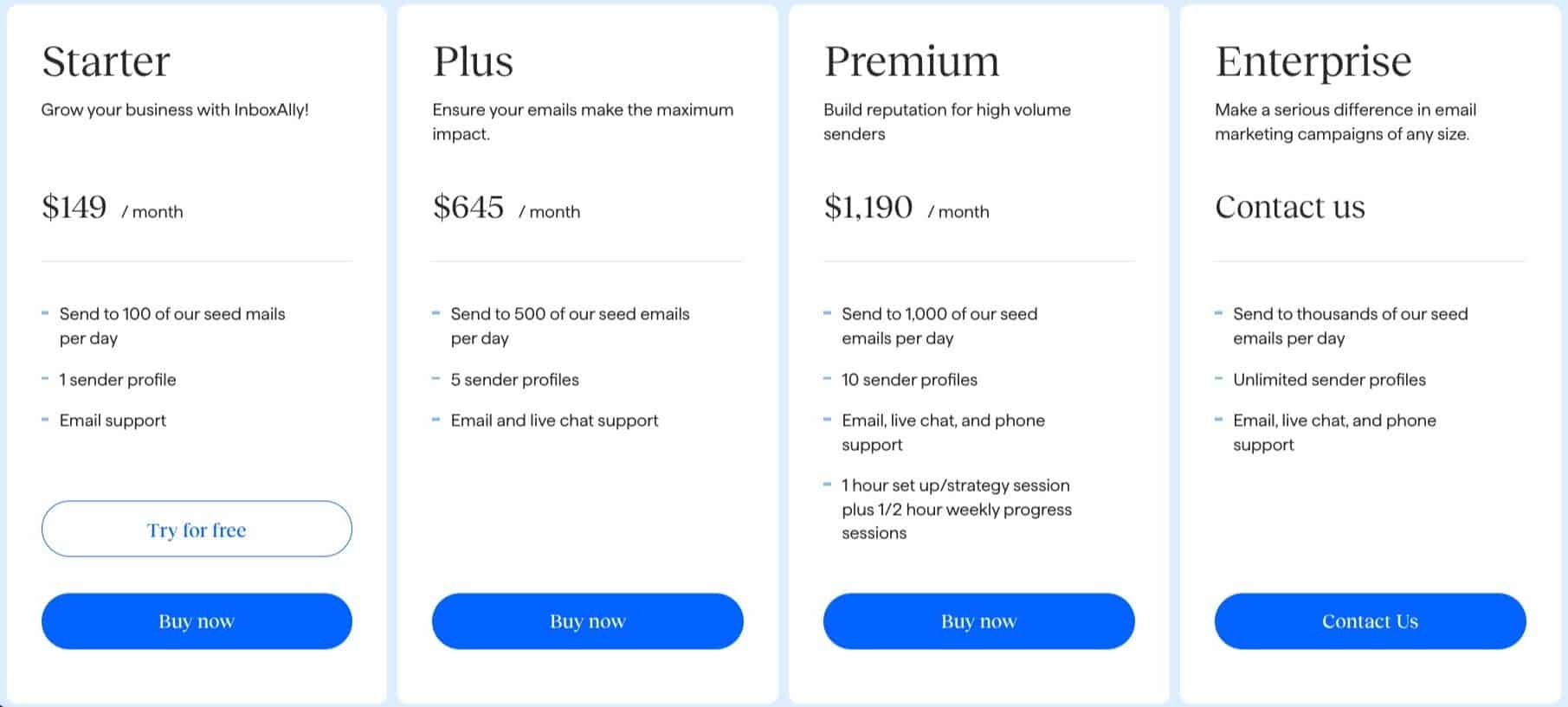
Task: Click the Premium card description text
Action: [x=946, y=121]
